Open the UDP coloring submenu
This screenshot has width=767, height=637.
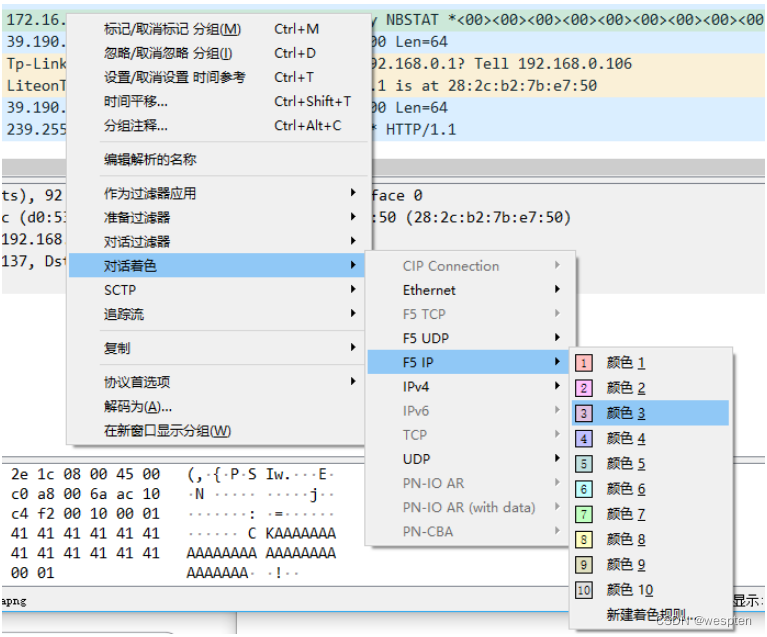pyautogui.click(x=470, y=459)
